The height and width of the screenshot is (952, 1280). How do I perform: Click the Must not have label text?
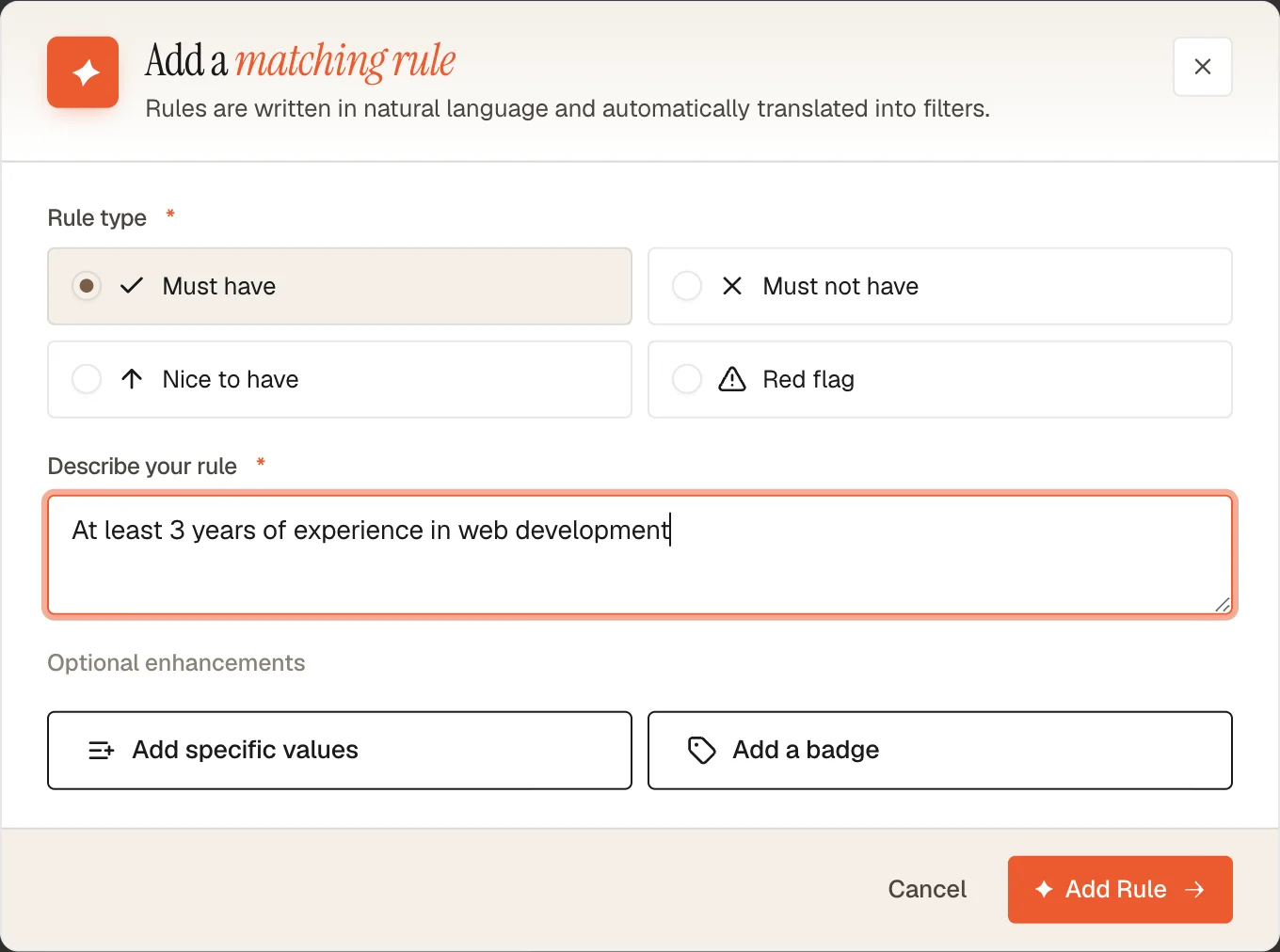[x=840, y=286]
